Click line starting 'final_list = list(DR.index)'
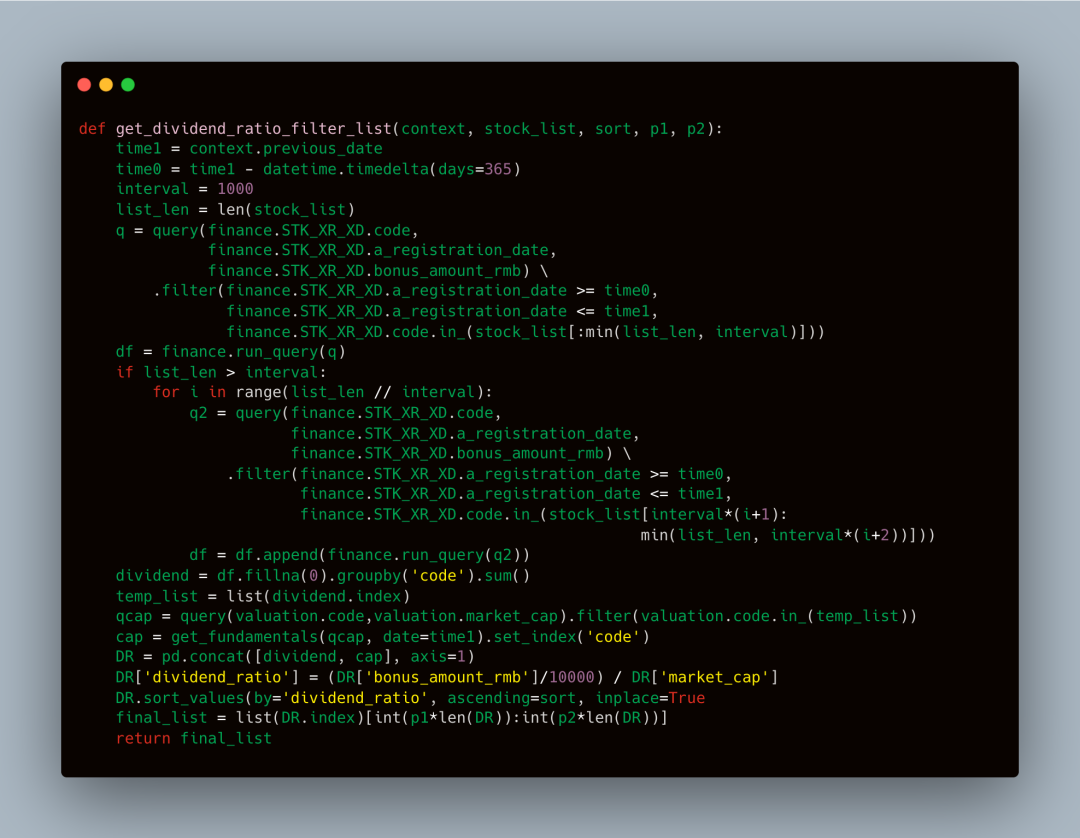This screenshot has height=838, width=1080. tap(391, 718)
